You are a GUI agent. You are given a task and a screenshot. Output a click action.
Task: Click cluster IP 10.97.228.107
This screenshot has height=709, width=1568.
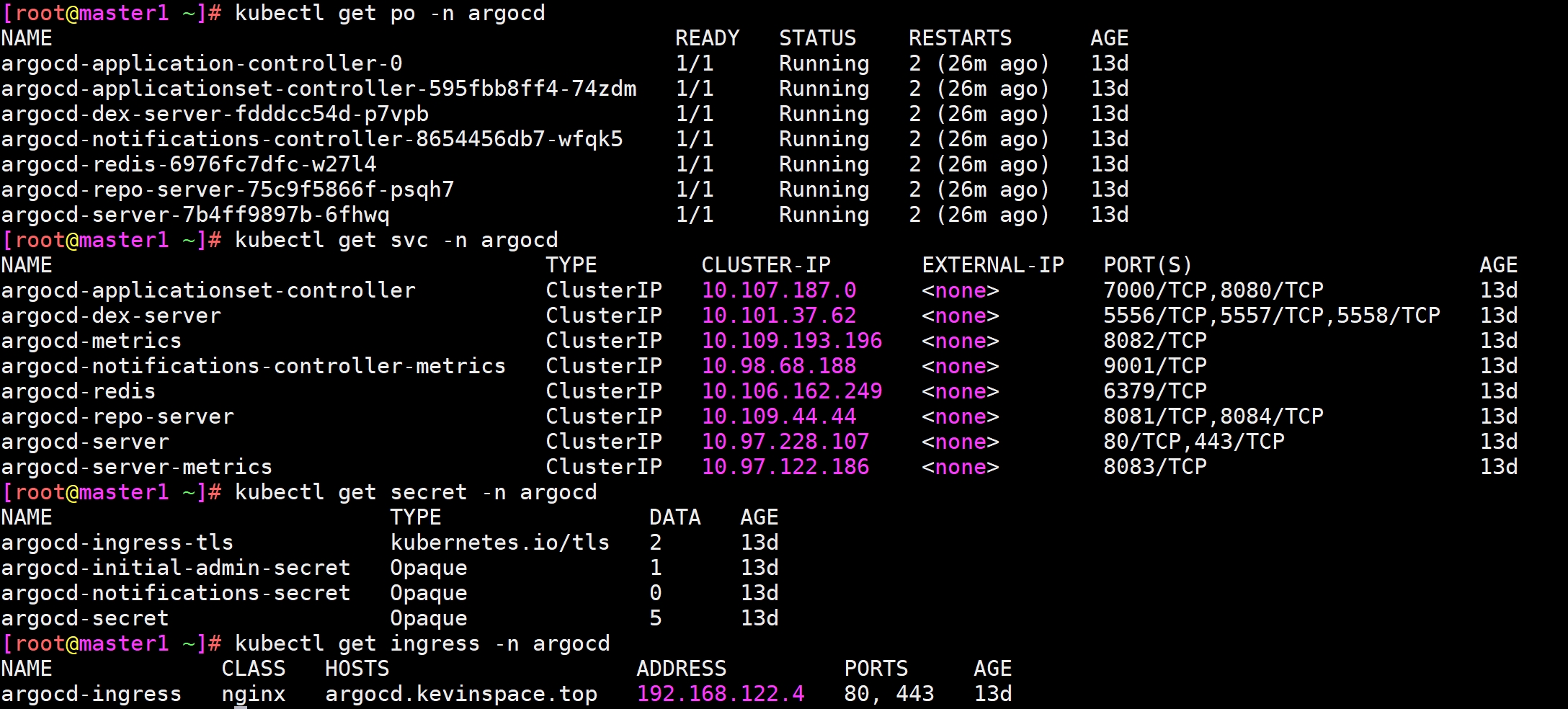[785, 442]
